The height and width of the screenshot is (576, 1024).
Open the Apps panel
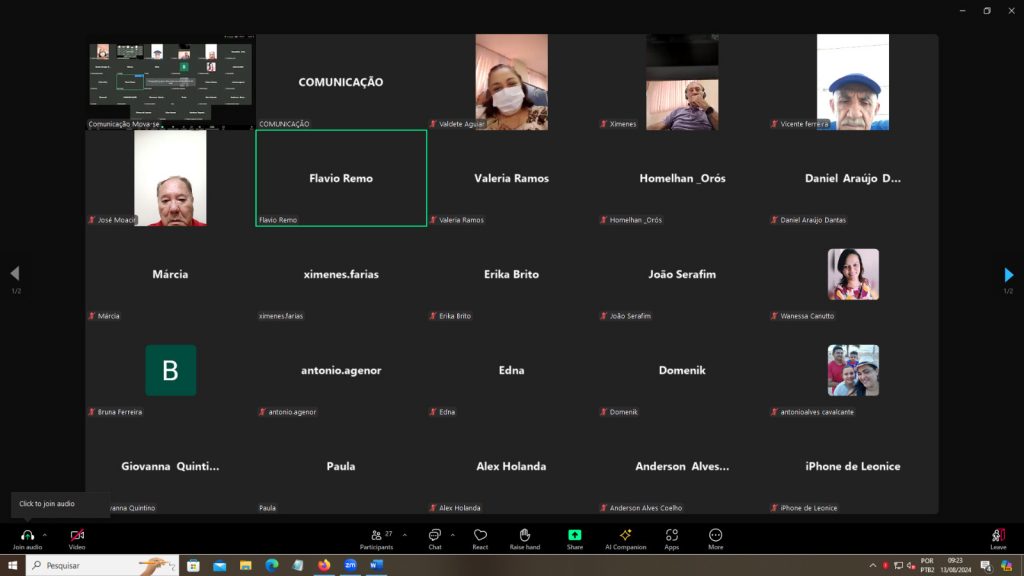(671, 535)
